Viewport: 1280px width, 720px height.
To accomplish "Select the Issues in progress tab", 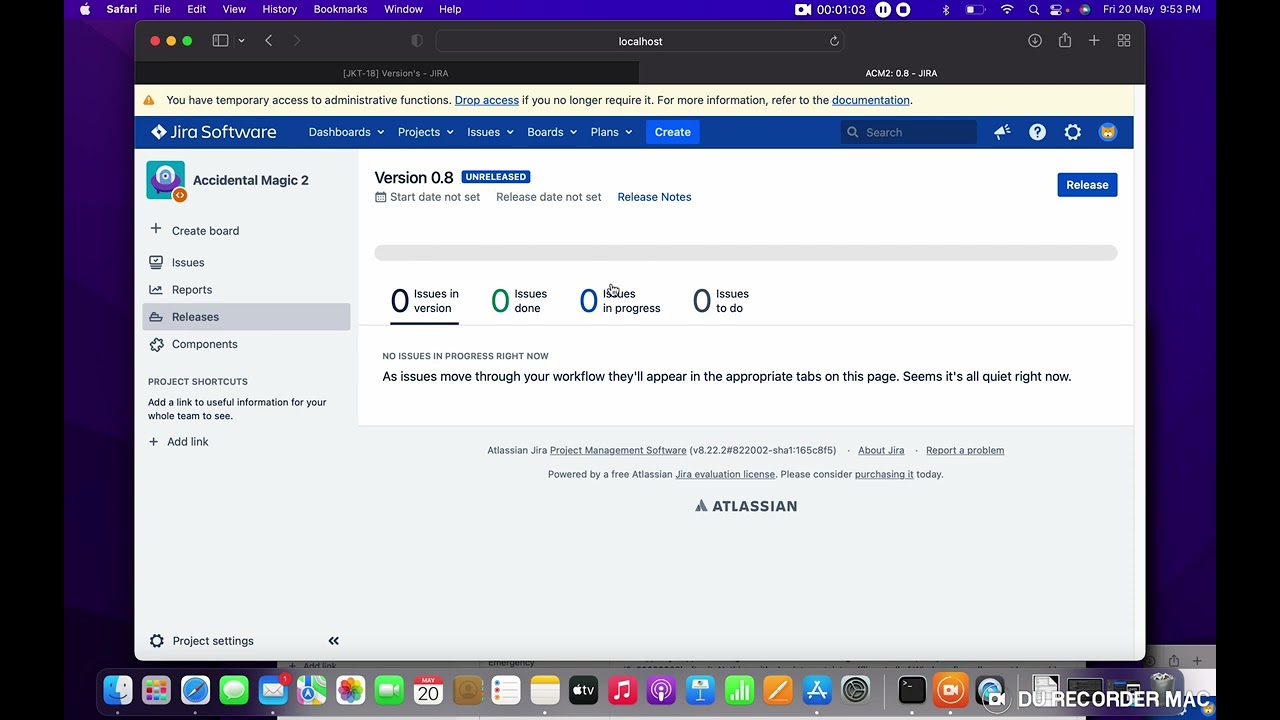I will (620, 301).
